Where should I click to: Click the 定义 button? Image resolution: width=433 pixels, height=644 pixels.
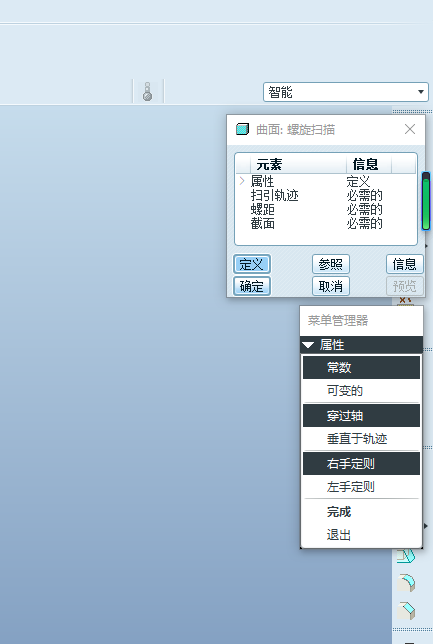click(x=252, y=264)
